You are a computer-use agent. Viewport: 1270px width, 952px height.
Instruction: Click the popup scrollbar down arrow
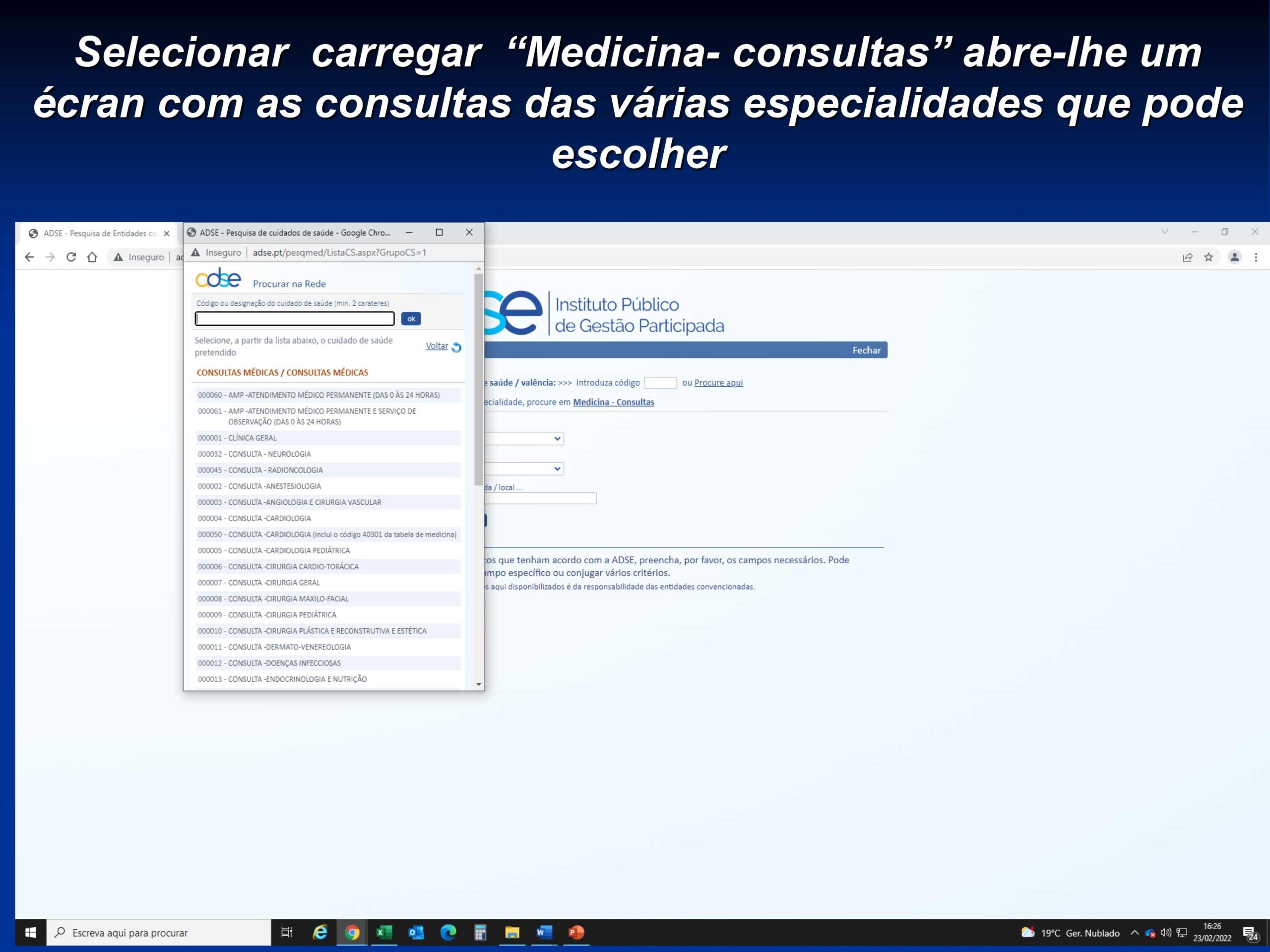pyautogui.click(x=478, y=684)
